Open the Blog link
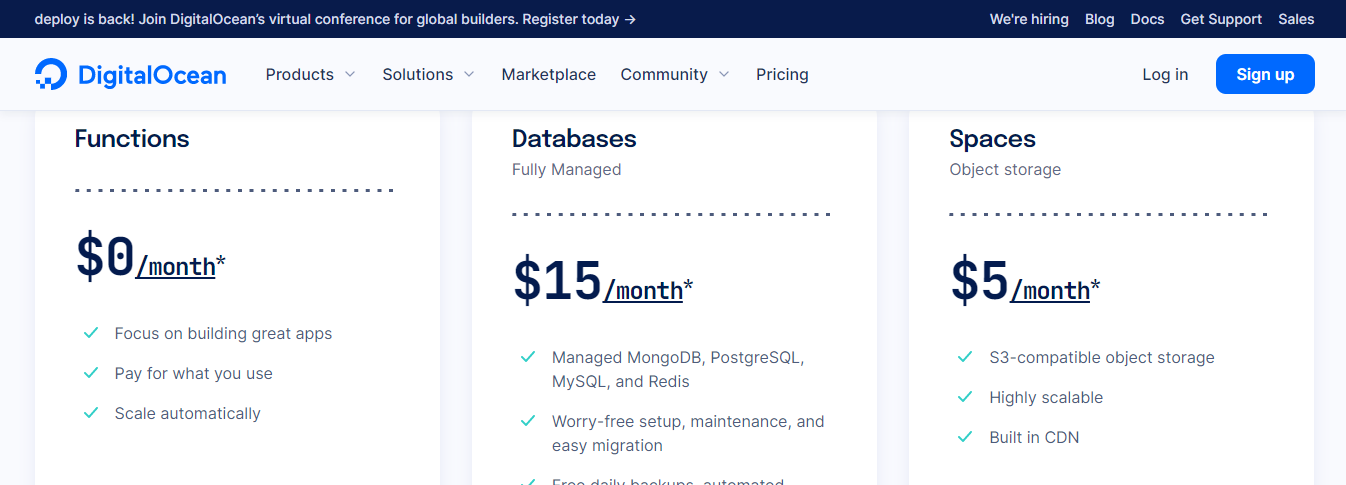The width and height of the screenshot is (1346, 485). tap(1099, 19)
